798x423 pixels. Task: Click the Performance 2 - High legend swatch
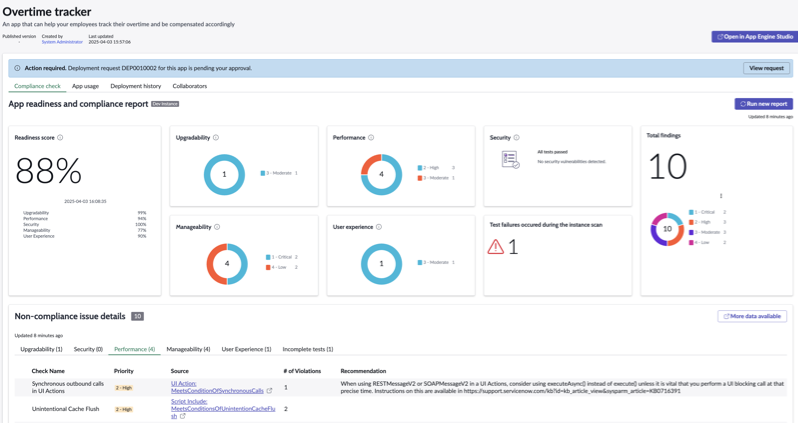tap(420, 167)
